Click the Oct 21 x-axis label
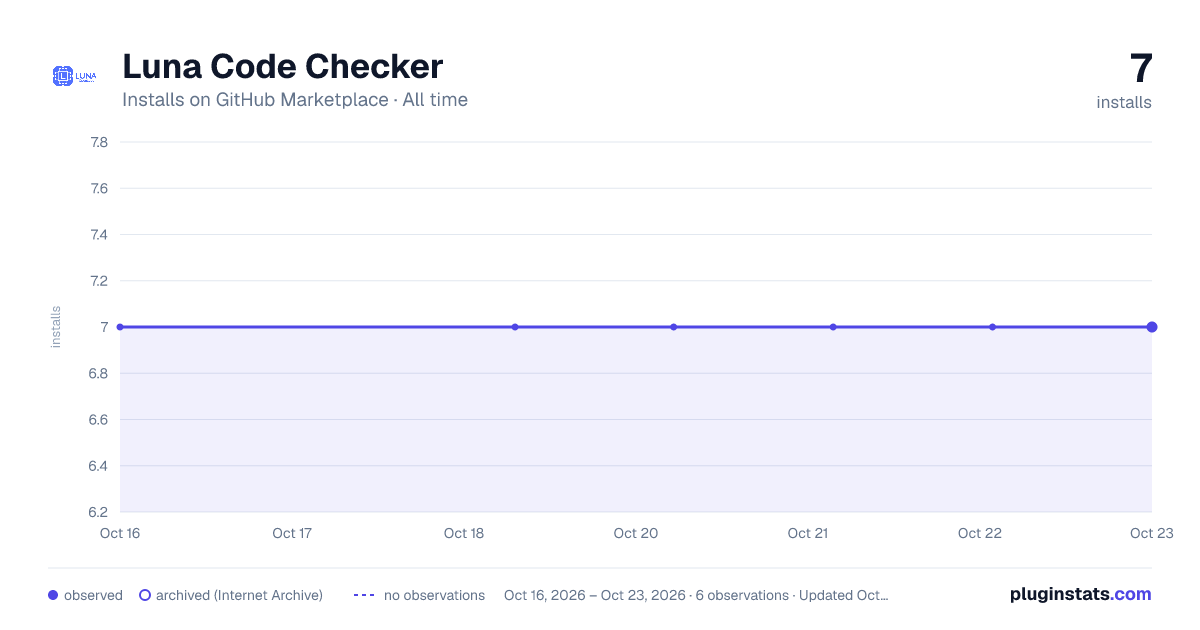 pyautogui.click(x=808, y=533)
